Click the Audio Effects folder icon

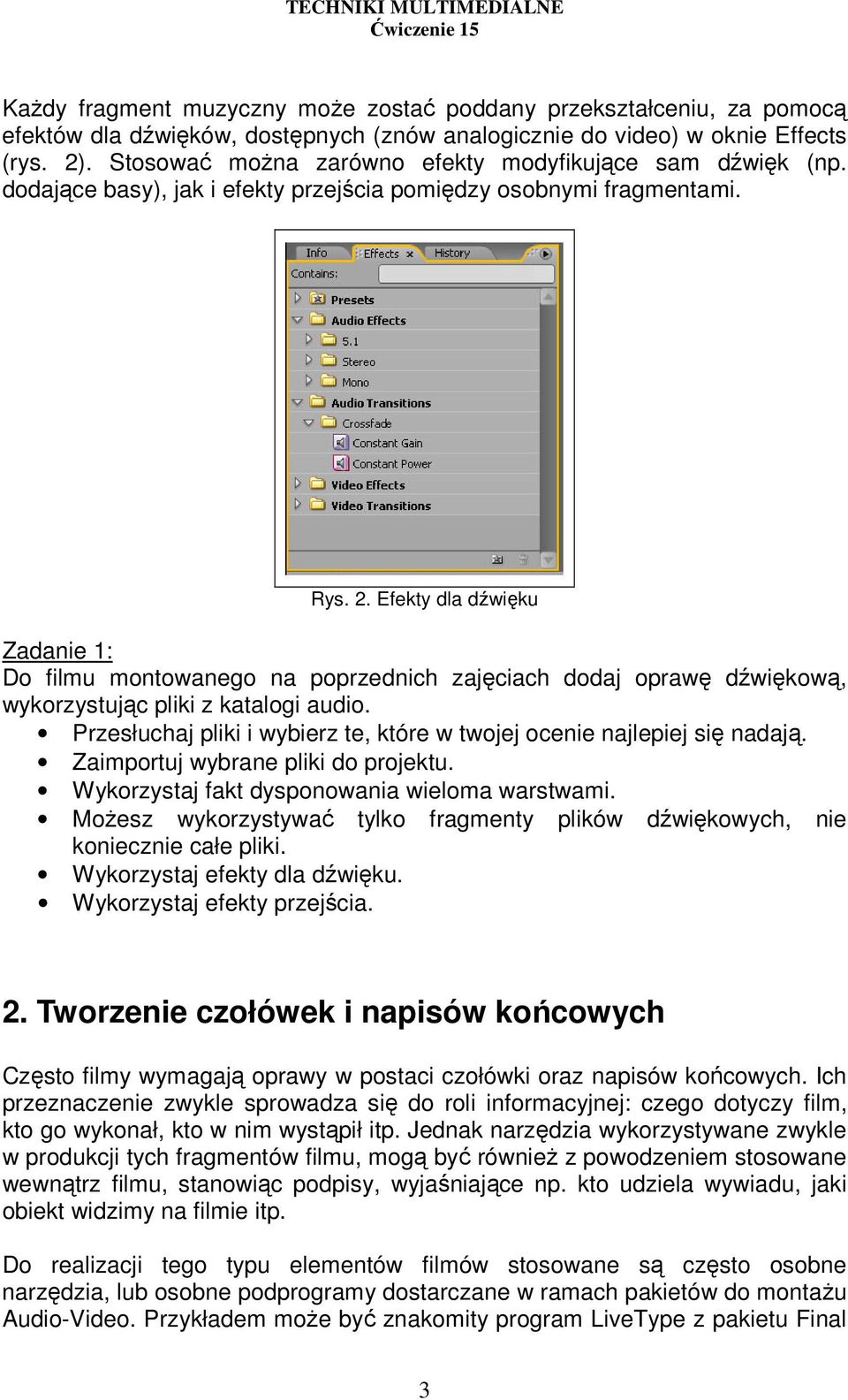pyautogui.click(x=317, y=320)
